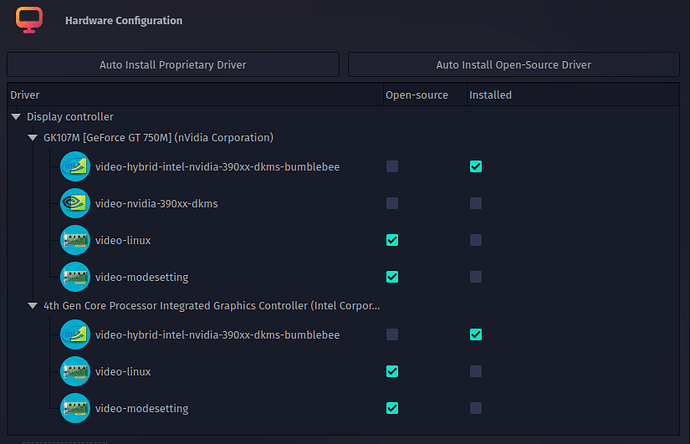Image resolution: width=690 pixels, height=444 pixels.
Task: Toggle Open-source checkbox for Intel bumblebee driver
Action: pos(392,334)
